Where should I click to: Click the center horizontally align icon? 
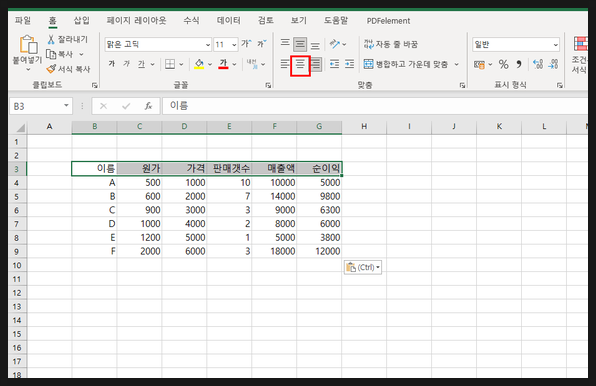300,65
